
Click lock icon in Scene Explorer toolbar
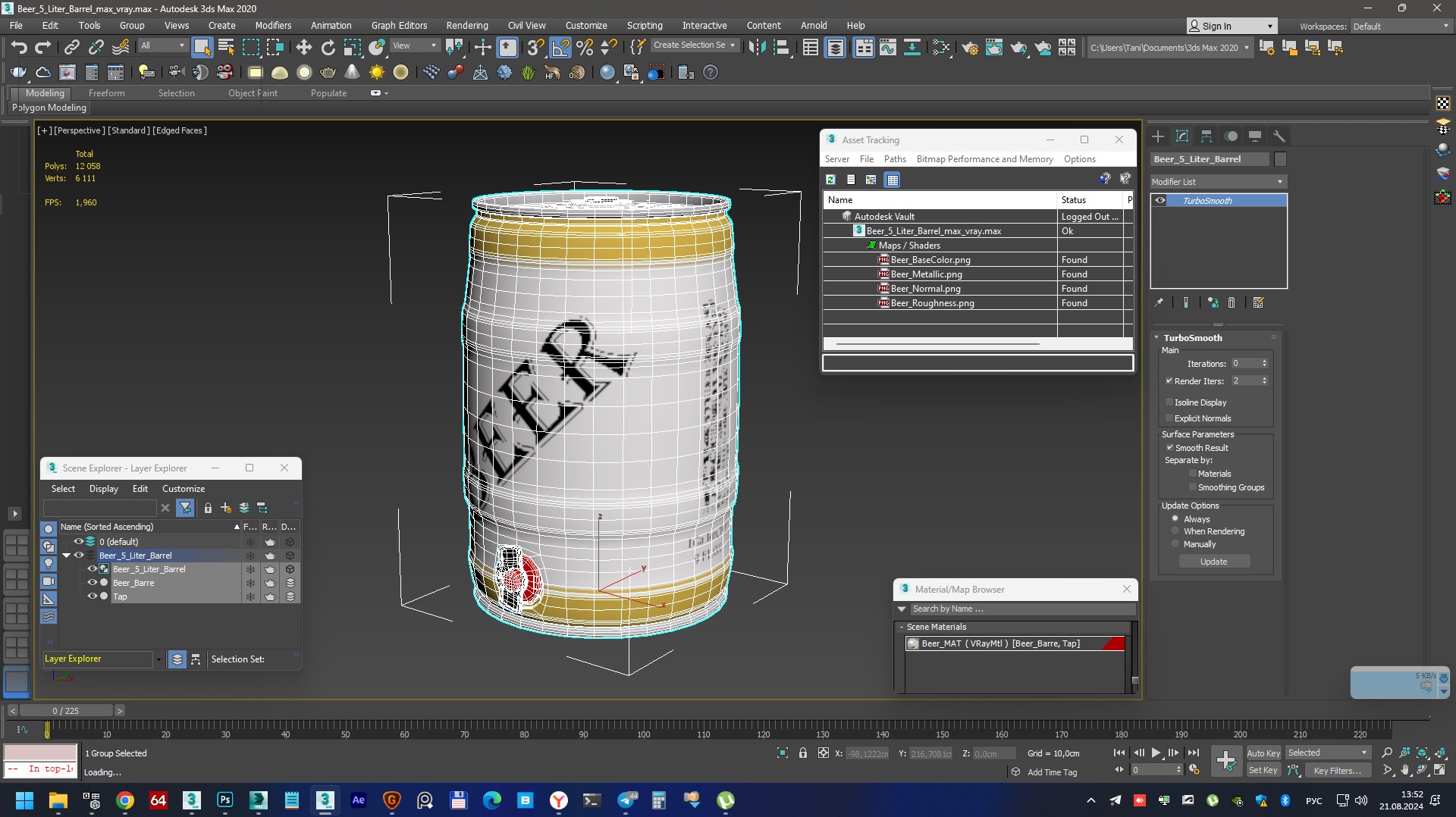point(208,508)
